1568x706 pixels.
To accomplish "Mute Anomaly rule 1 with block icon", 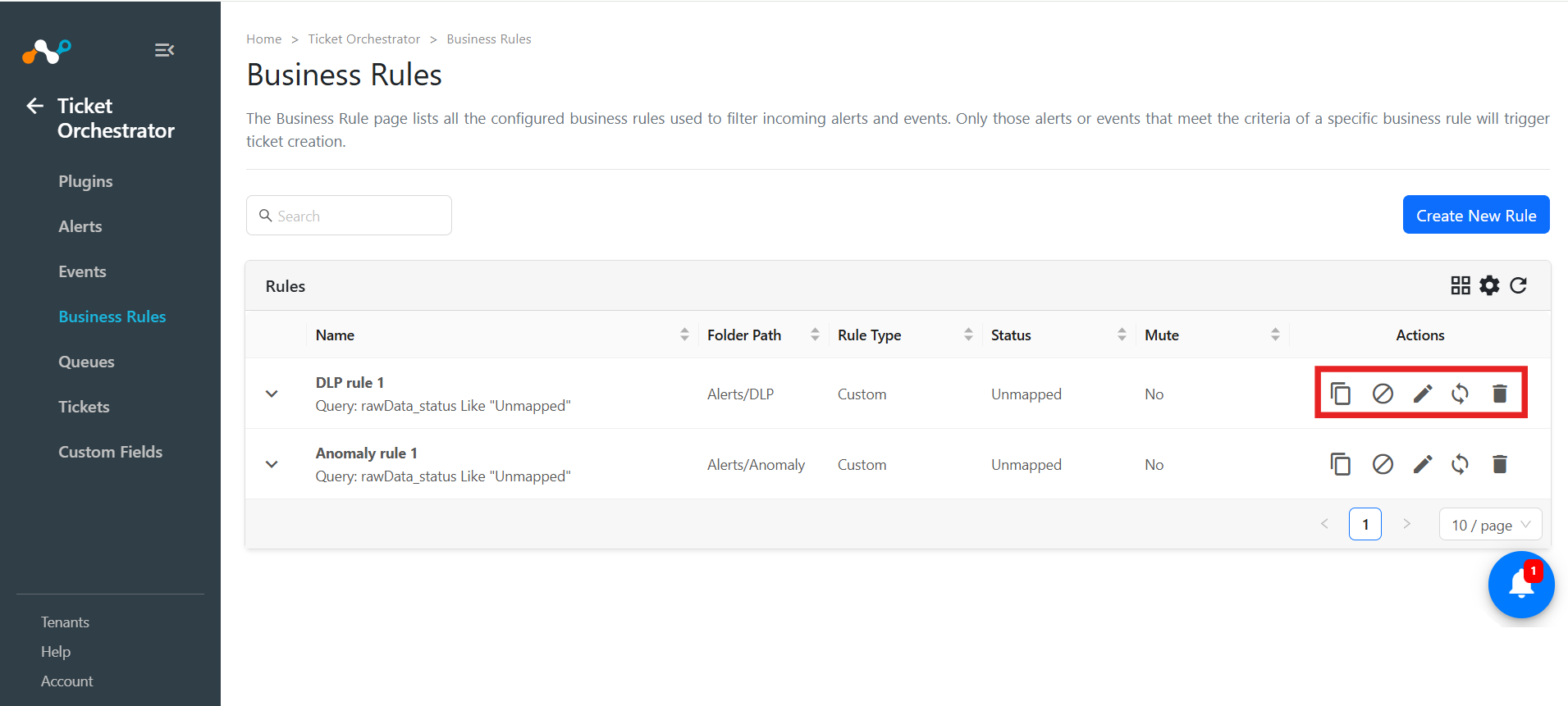I will (x=1383, y=464).
